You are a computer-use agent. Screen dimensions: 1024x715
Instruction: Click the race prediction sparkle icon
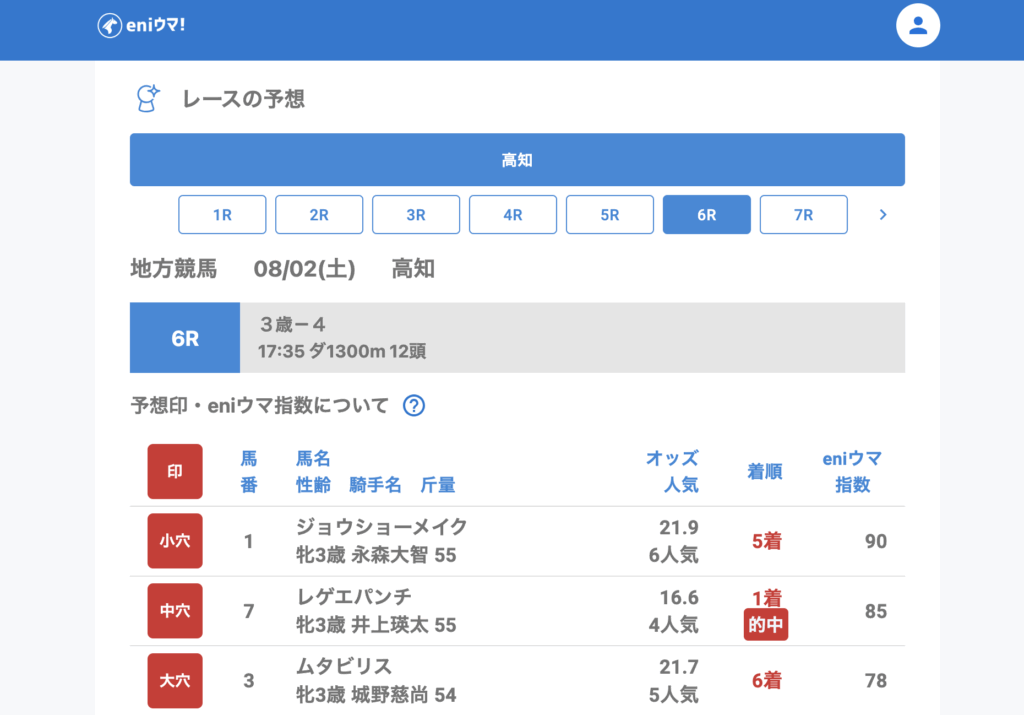(x=148, y=98)
